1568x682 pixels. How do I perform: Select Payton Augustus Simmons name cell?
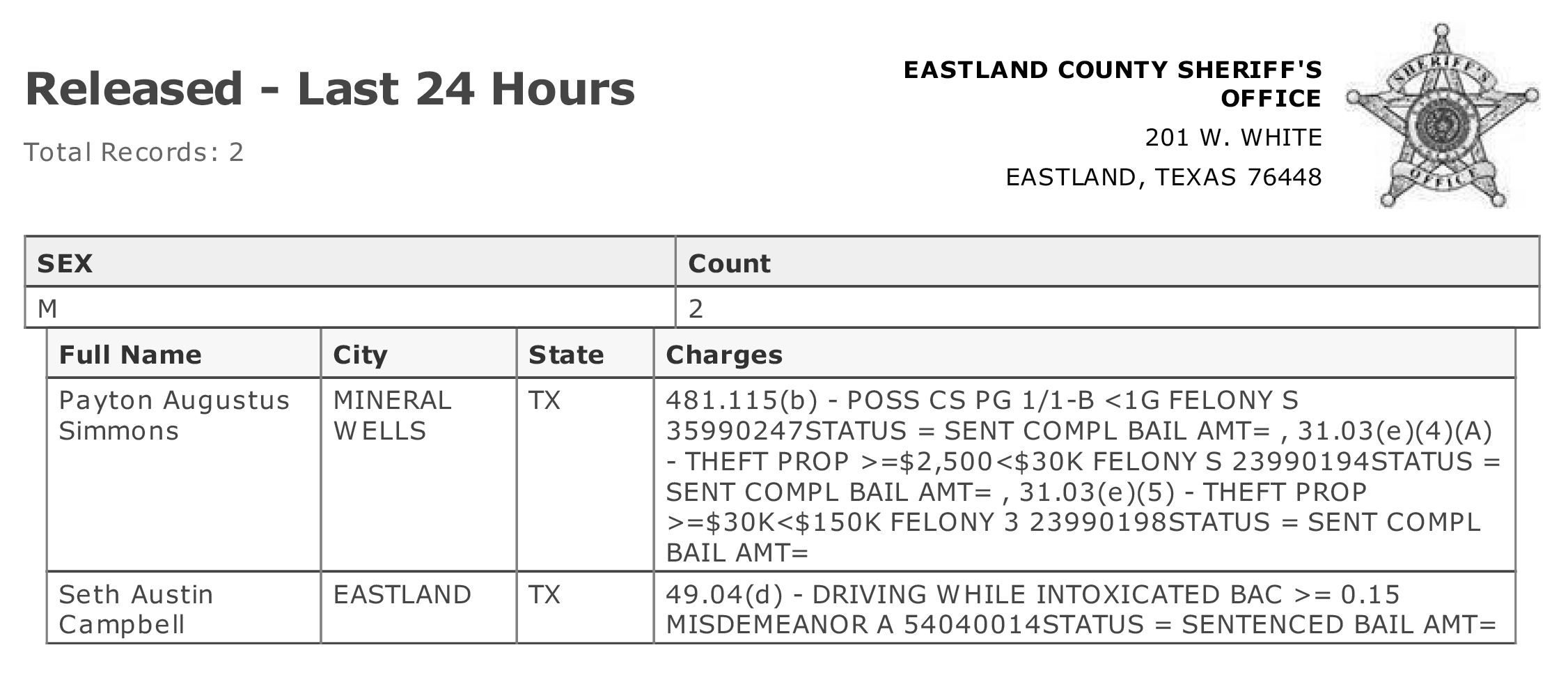pos(184,474)
